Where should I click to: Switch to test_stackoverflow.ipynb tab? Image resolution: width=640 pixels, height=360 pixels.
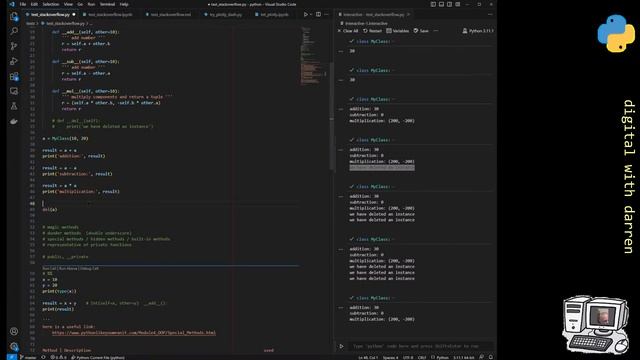108,14
